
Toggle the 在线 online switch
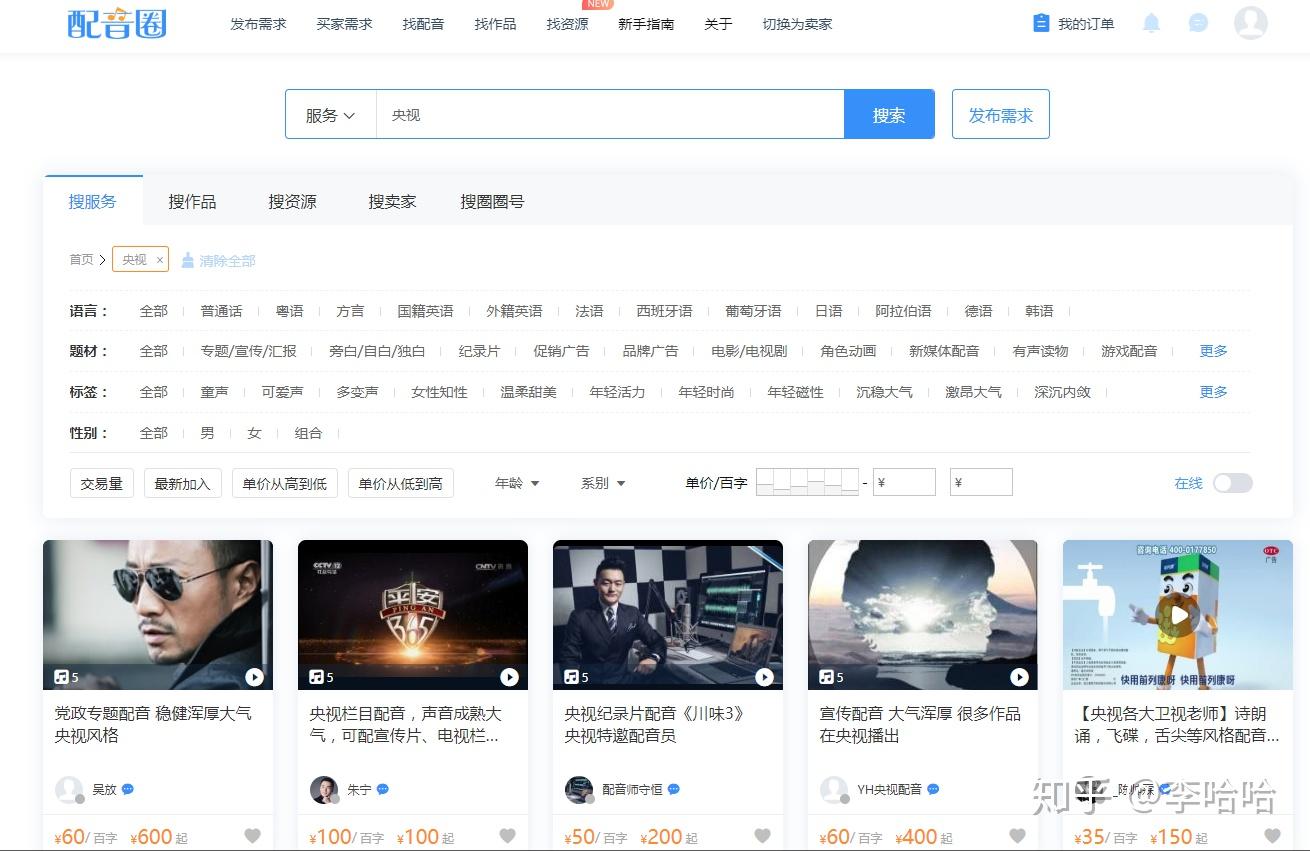(x=1232, y=483)
